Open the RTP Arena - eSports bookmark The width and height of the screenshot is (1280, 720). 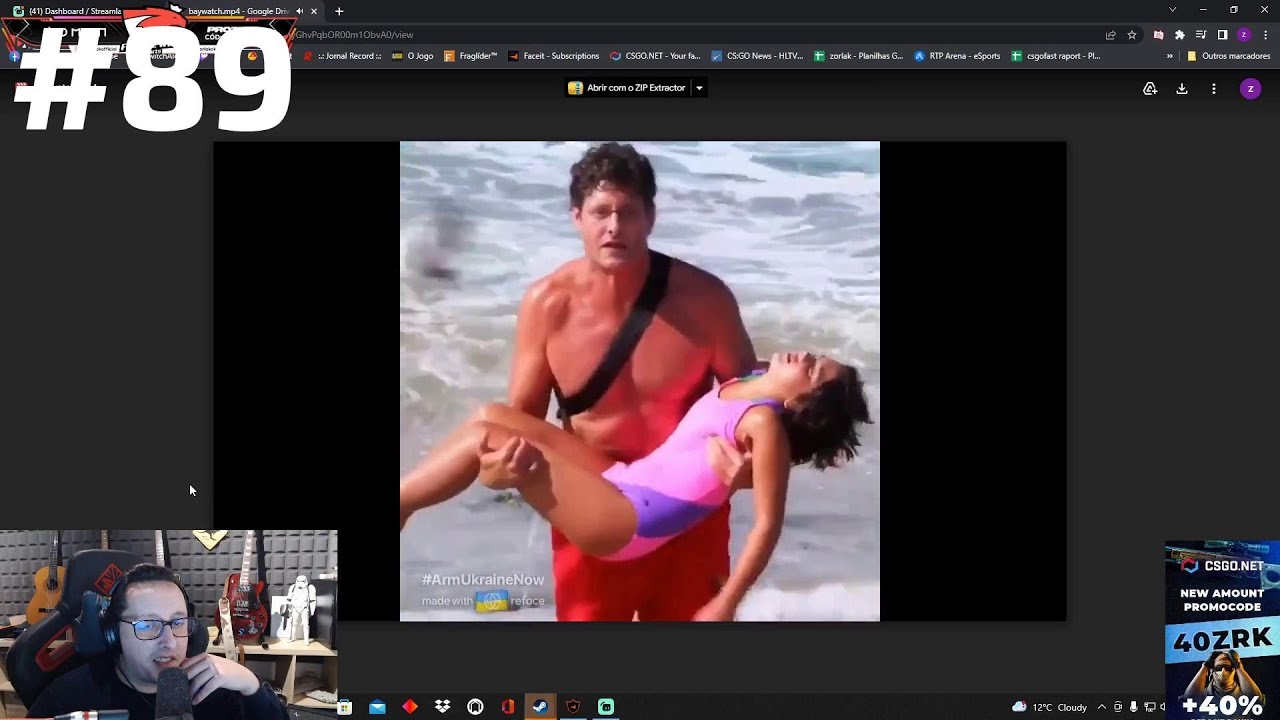coord(957,56)
